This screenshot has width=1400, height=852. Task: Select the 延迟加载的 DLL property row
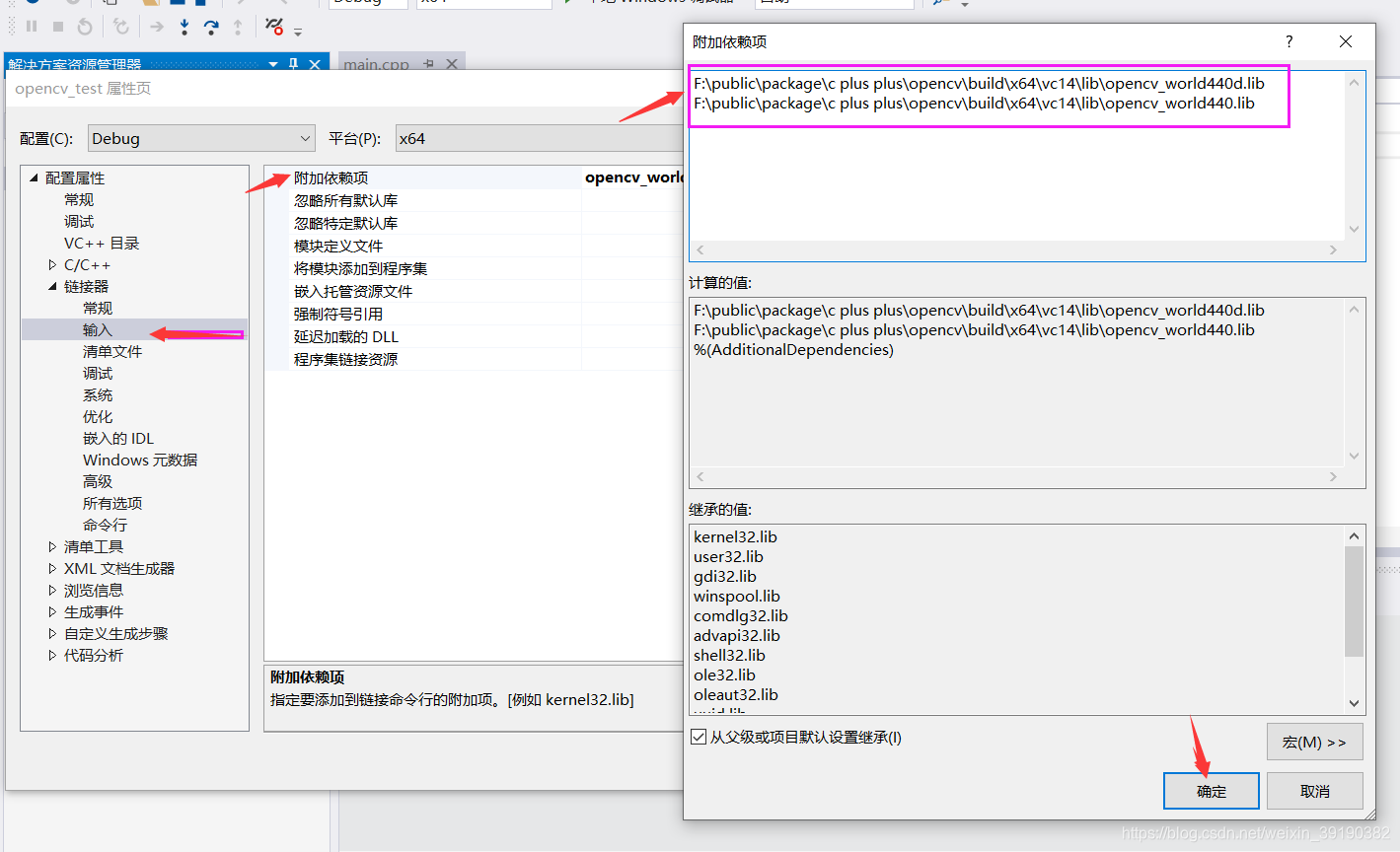pyautogui.click(x=475, y=336)
